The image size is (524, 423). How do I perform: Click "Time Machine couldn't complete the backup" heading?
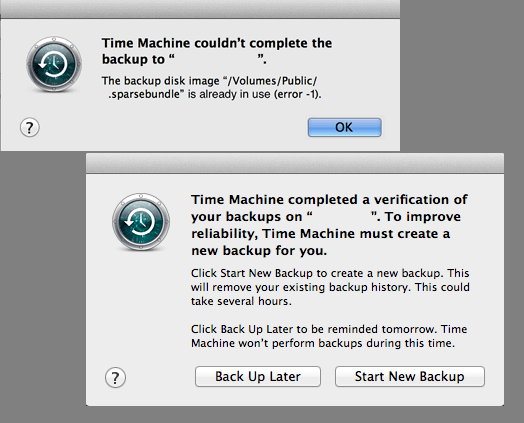click(217, 51)
